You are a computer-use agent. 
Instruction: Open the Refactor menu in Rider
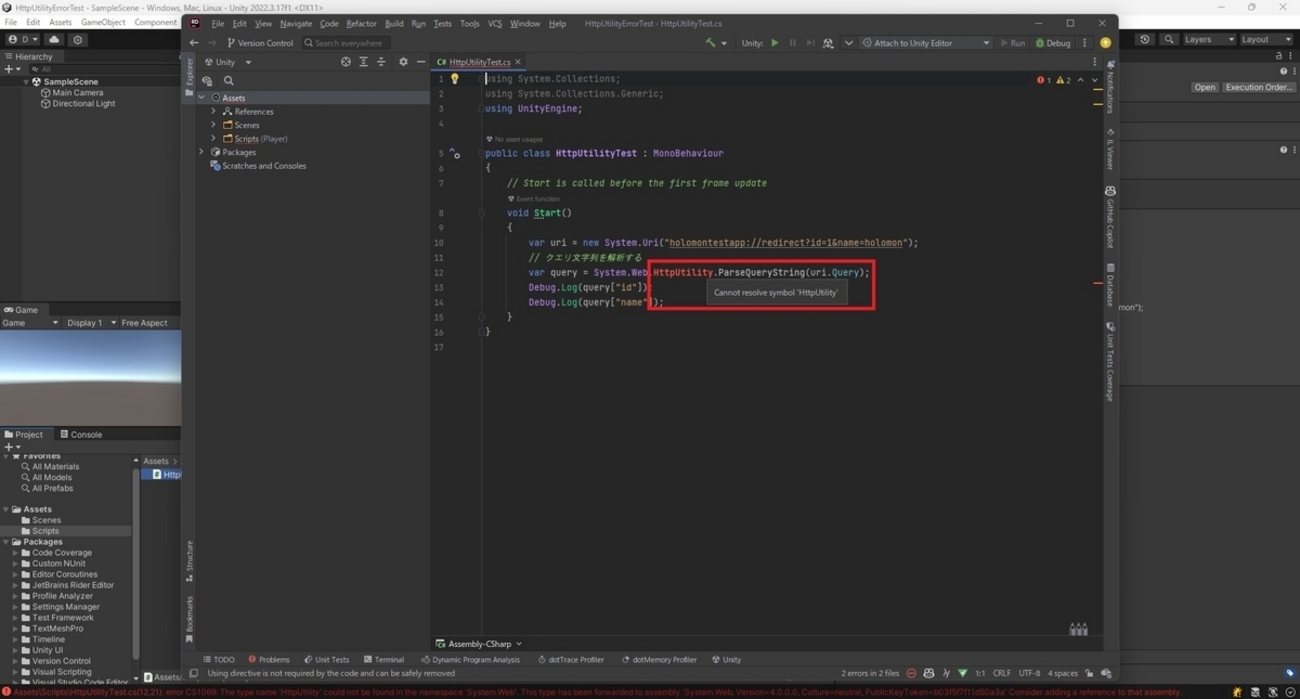(361, 24)
